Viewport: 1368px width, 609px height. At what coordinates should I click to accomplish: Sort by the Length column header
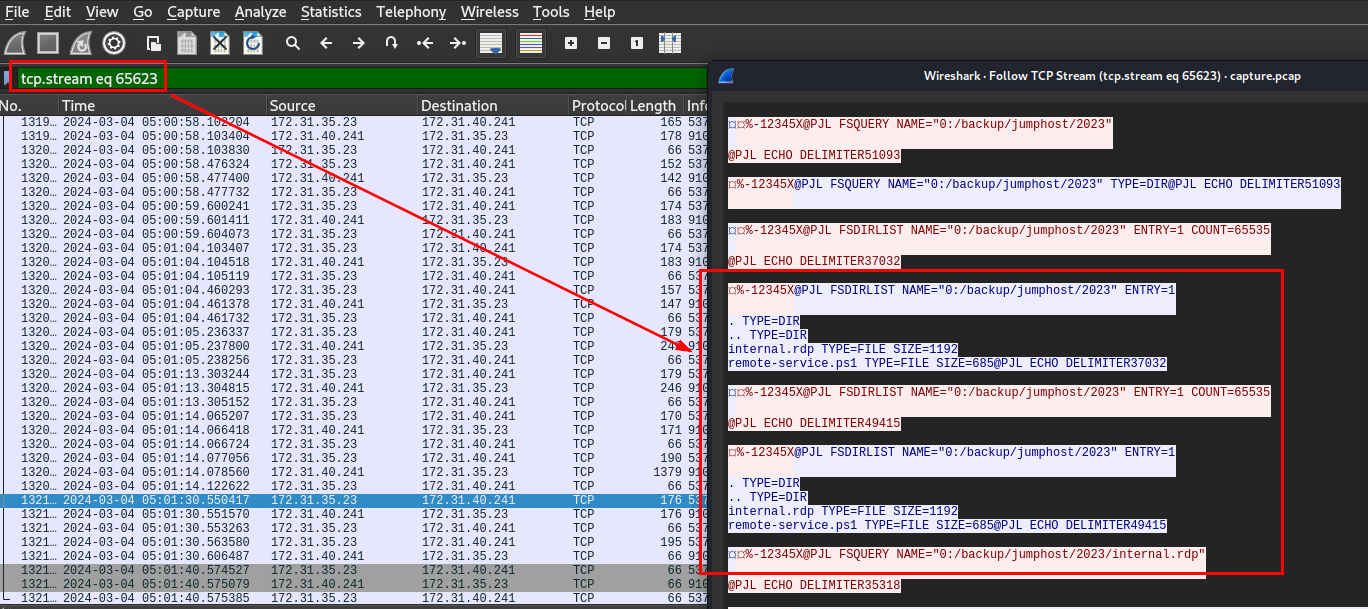tap(654, 105)
